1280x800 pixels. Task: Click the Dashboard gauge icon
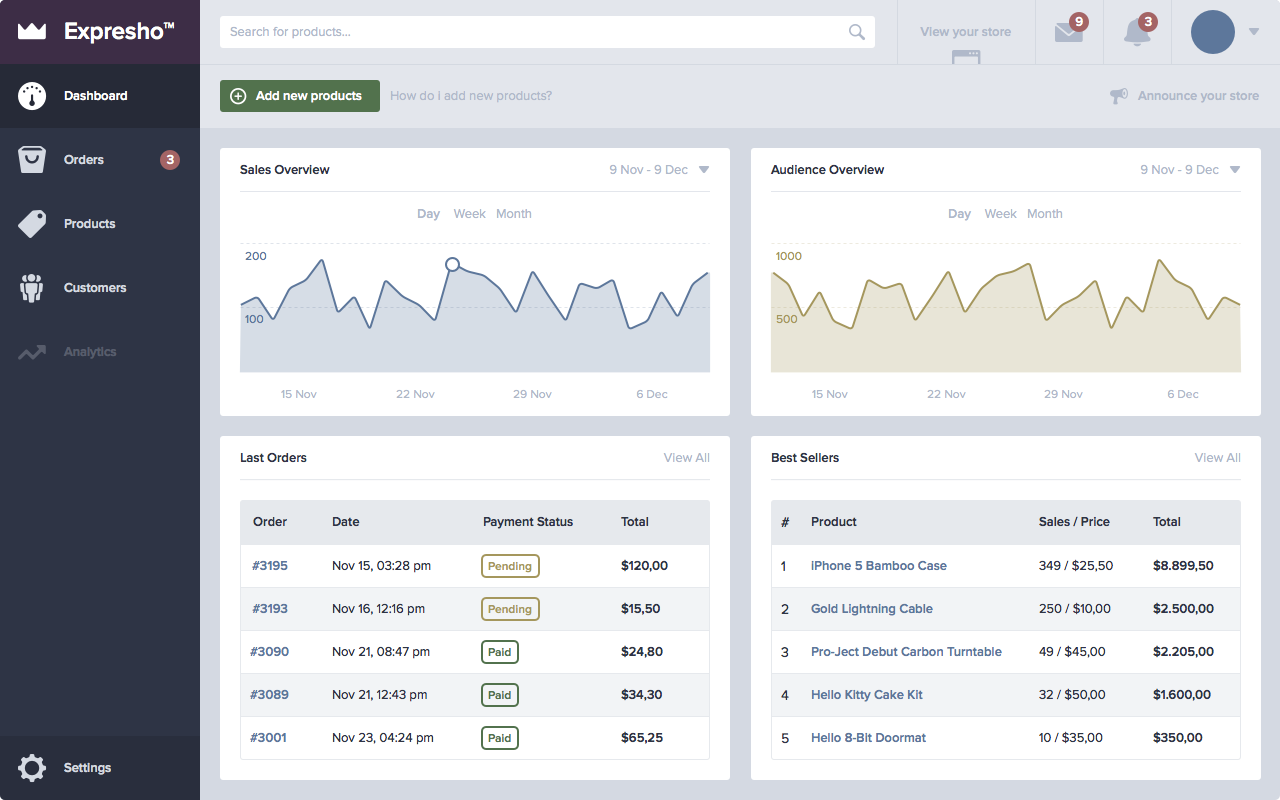pyautogui.click(x=32, y=96)
